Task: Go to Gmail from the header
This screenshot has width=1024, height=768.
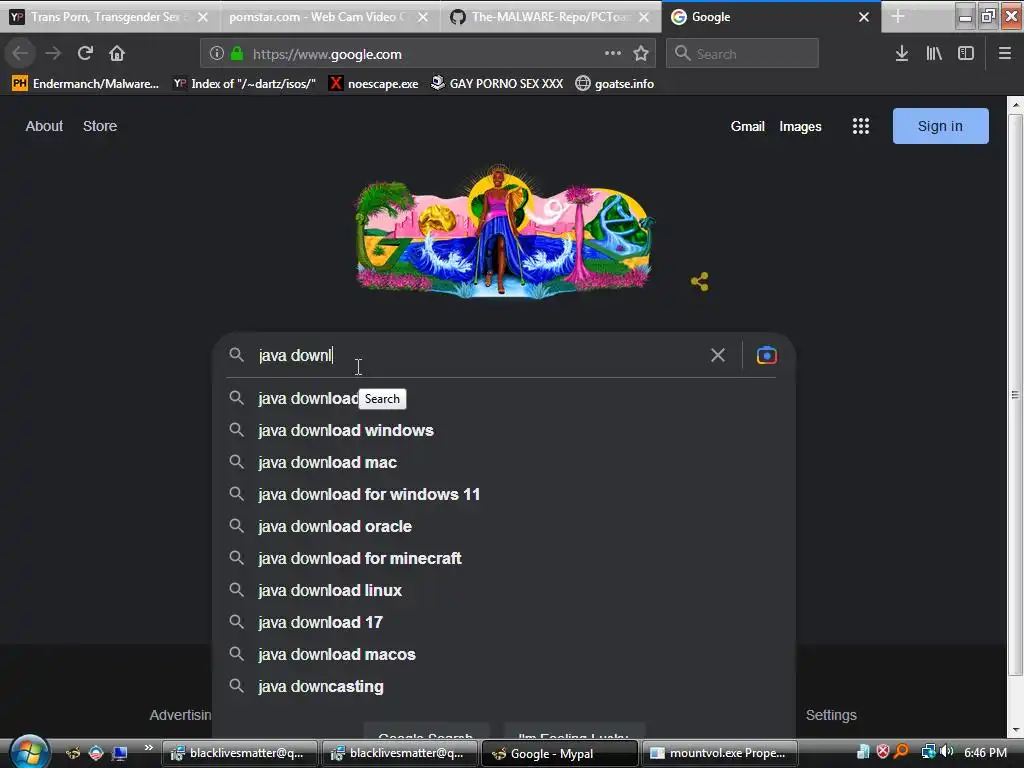Action: pyautogui.click(x=747, y=126)
